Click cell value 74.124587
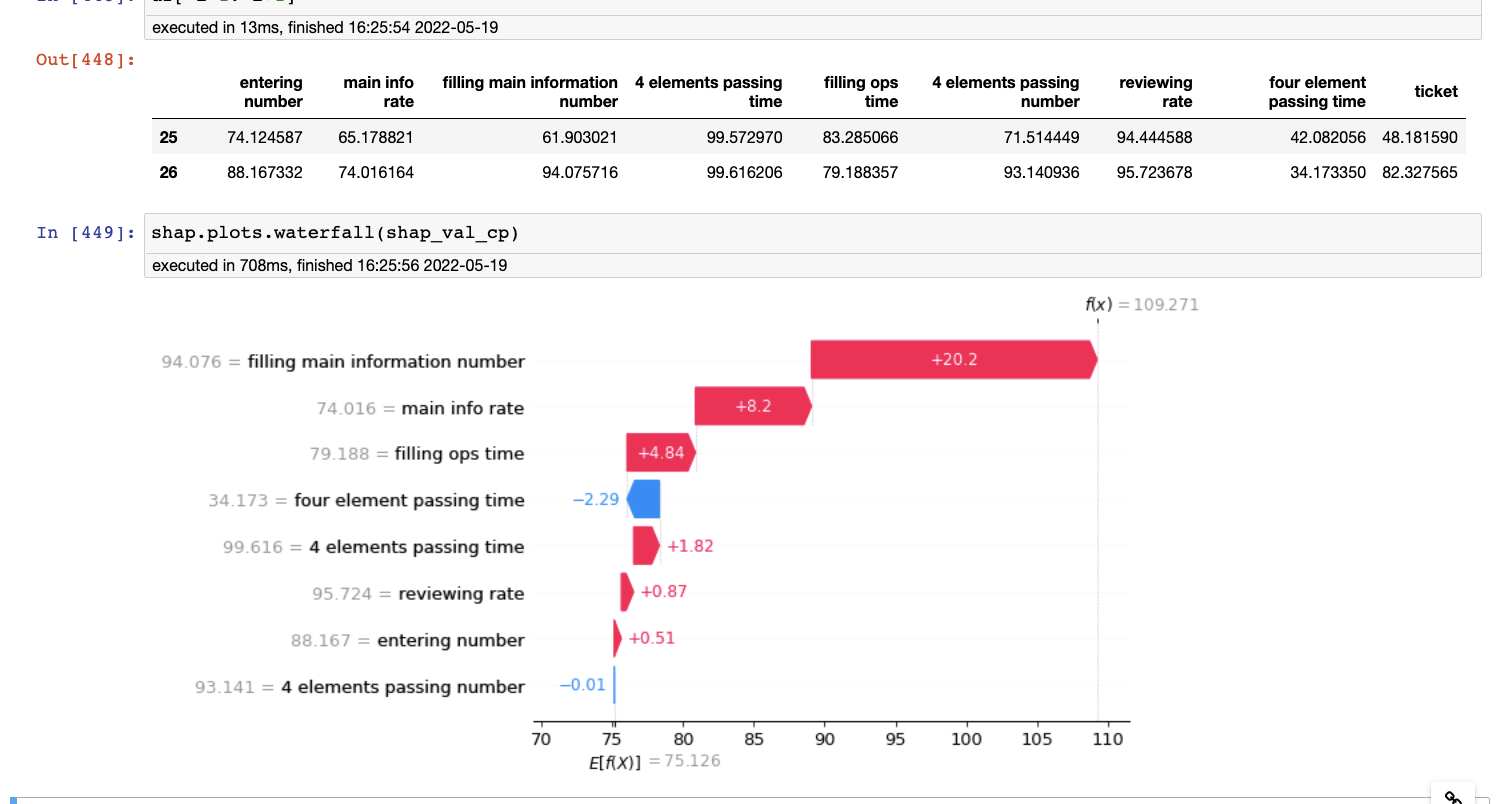 [265, 137]
